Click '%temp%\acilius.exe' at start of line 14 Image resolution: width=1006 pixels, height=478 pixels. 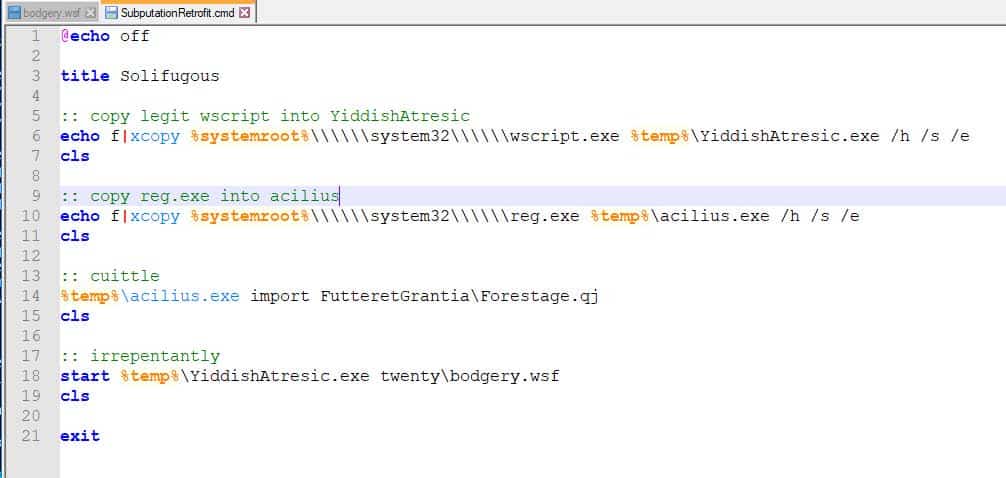pyautogui.click(x=150, y=296)
